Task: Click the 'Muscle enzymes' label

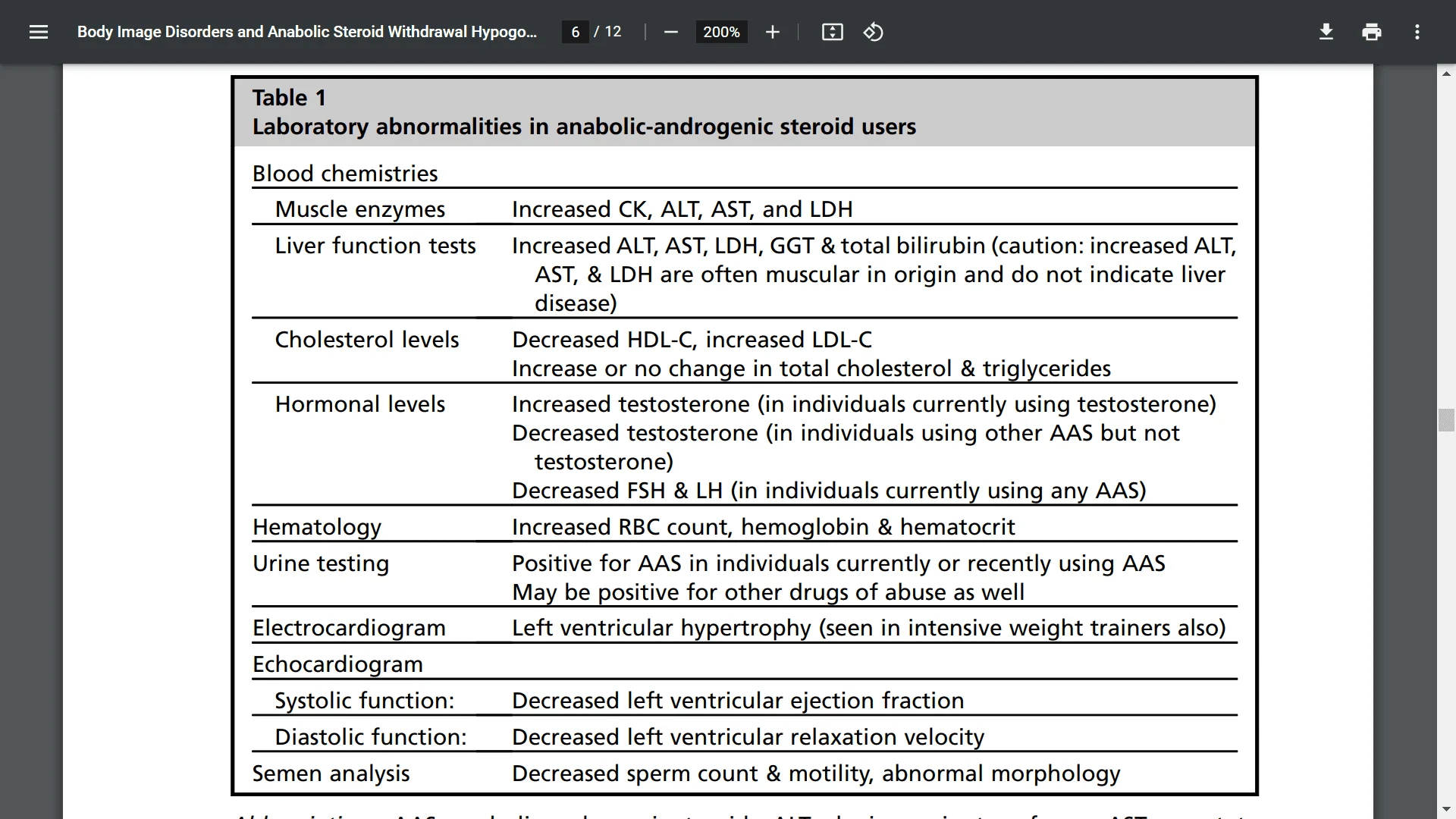Action: coord(359,209)
